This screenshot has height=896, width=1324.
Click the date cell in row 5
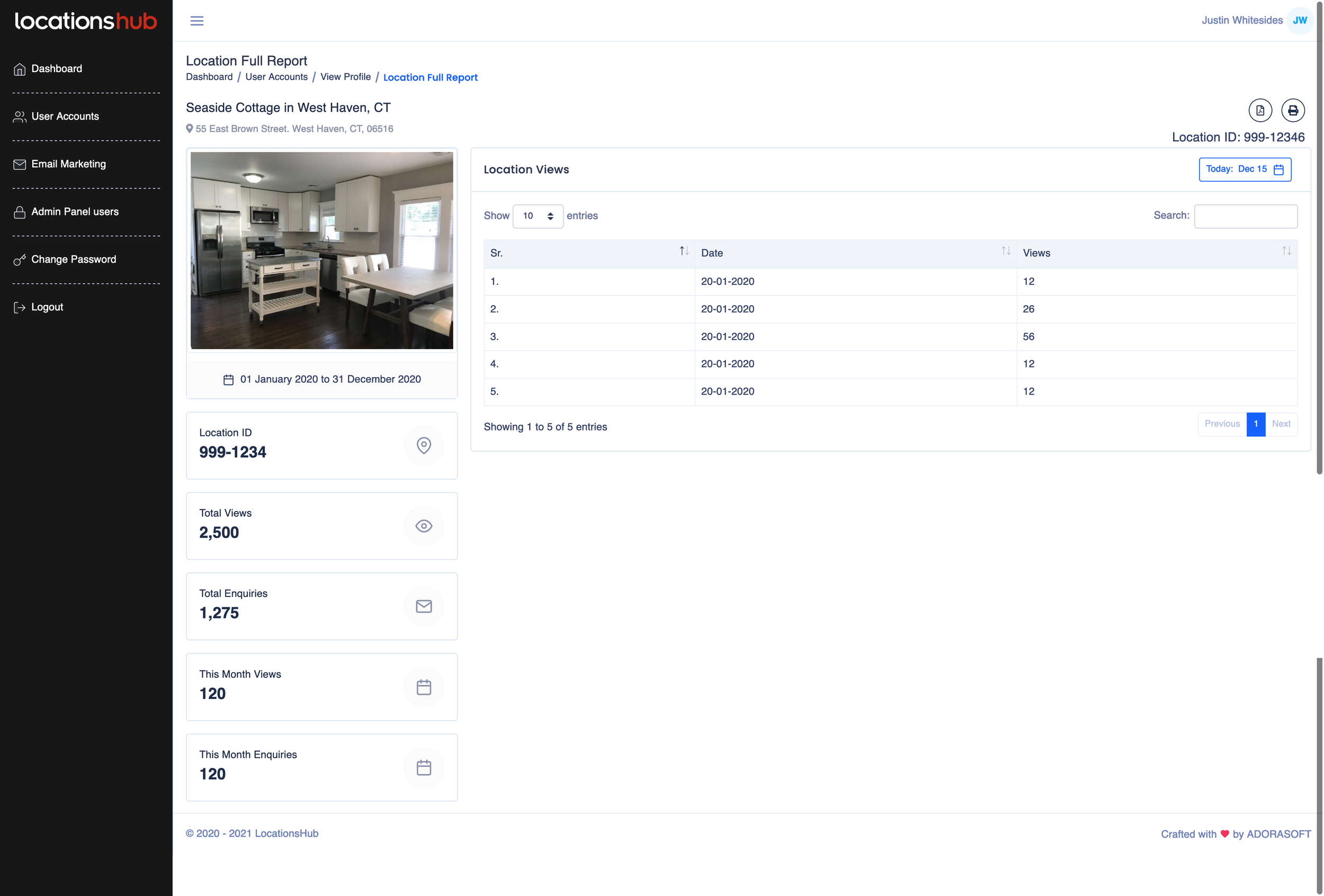coord(855,392)
